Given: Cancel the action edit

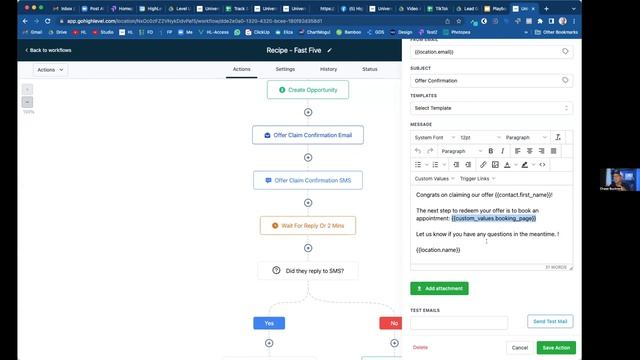Looking at the screenshot, I should (520, 348).
